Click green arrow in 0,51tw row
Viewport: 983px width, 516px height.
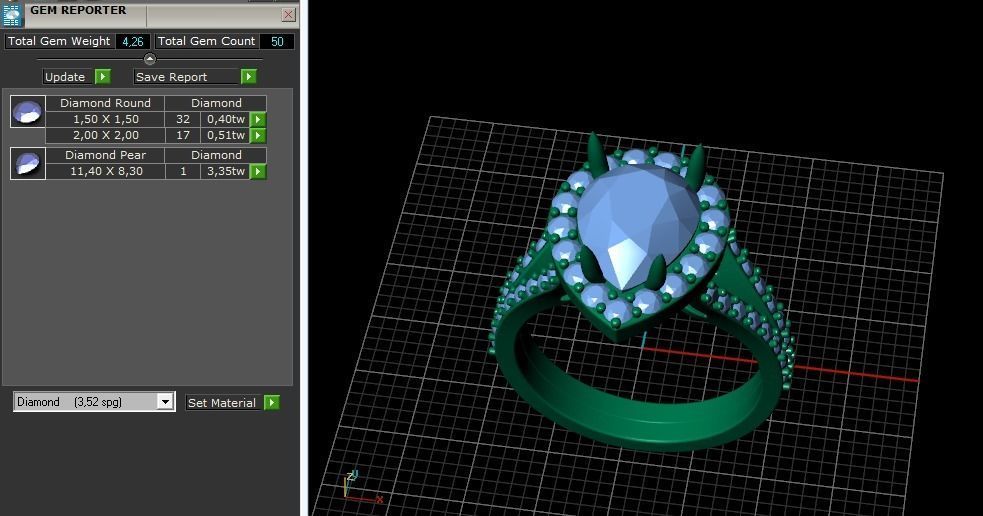(258, 135)
